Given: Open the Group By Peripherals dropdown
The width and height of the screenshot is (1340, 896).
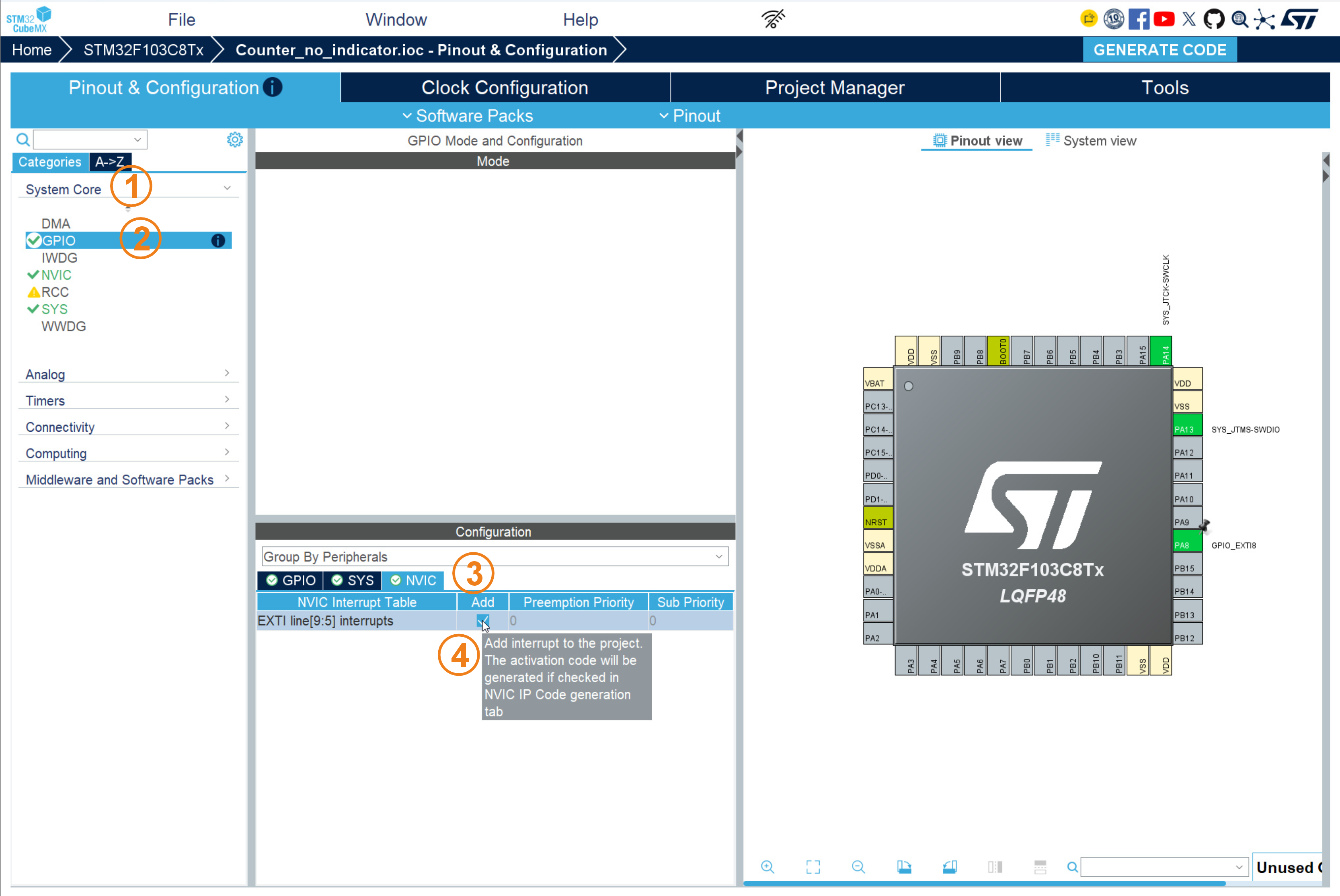Looking at the screenshot, I should tap(495, 557).
